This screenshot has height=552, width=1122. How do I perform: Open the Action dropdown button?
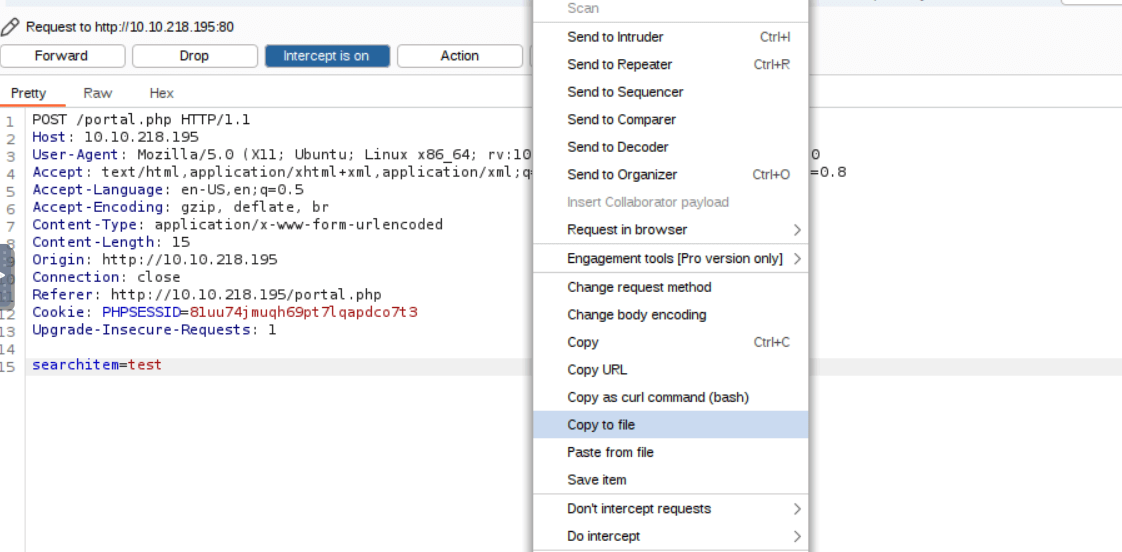(x=459, y=56)
